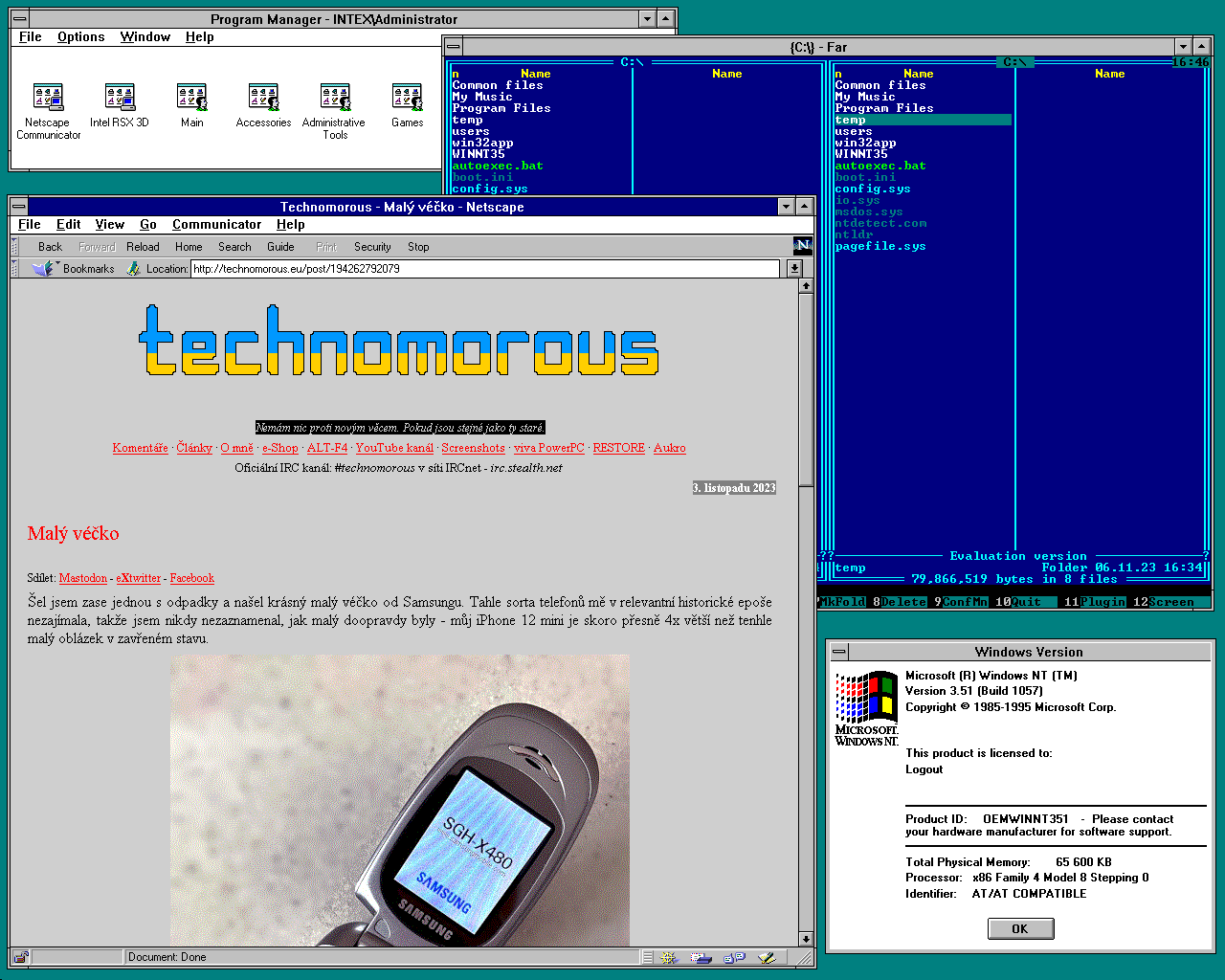Open the Games program group
Viewport: 1225px width, 980px height.
pos(407,98)
